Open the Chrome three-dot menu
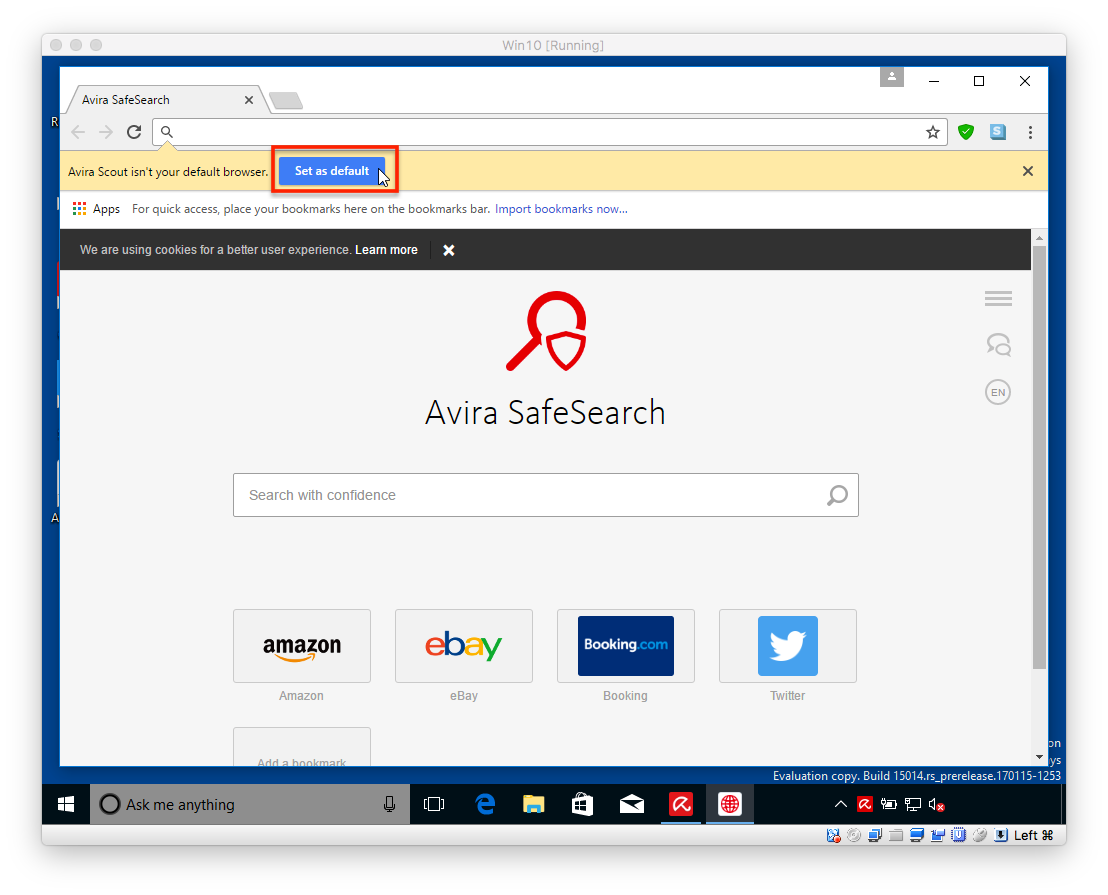Screen dimensions: 1108x895 tap(1030, 131)
